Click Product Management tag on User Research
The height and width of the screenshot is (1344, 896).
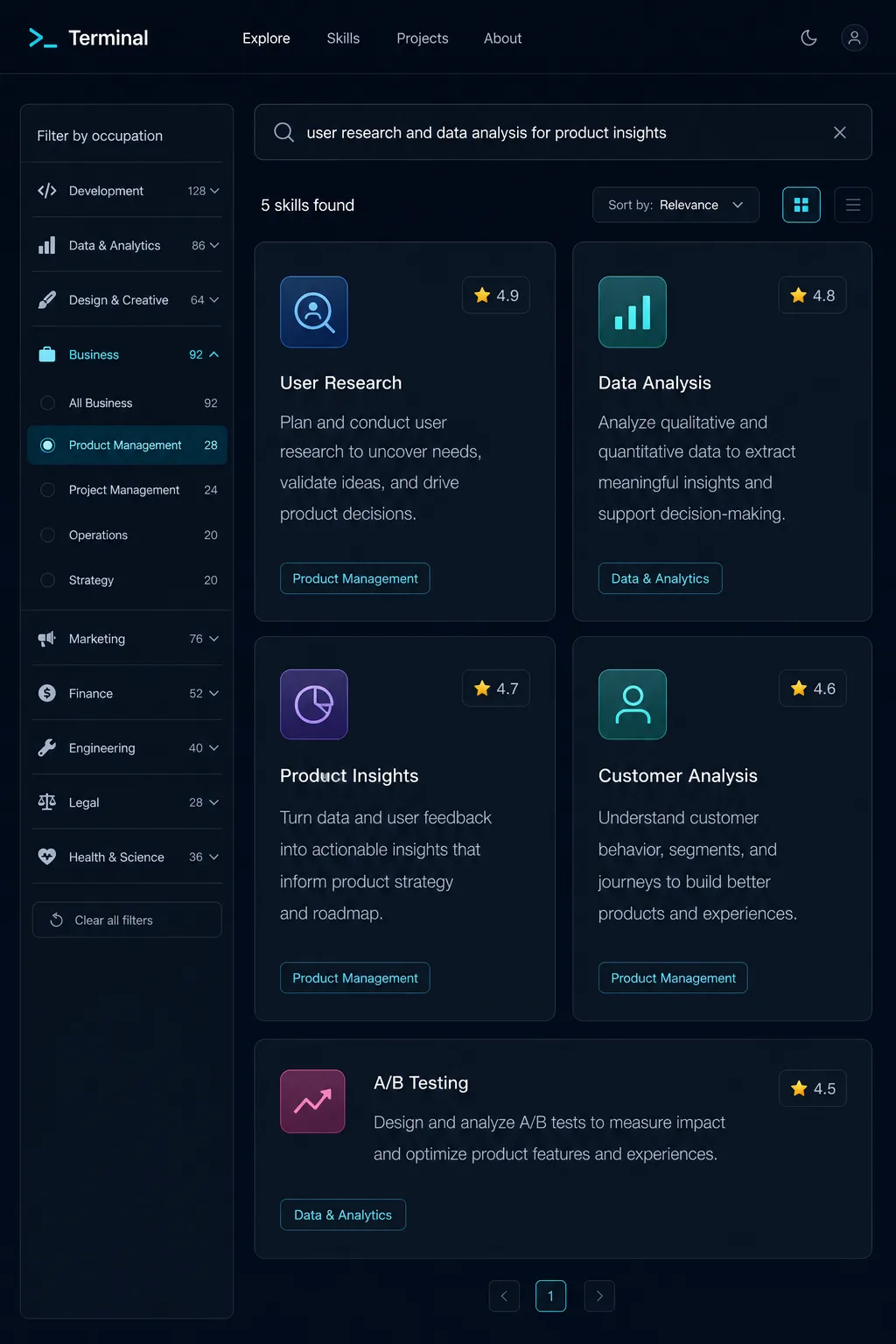pos(354,578)
